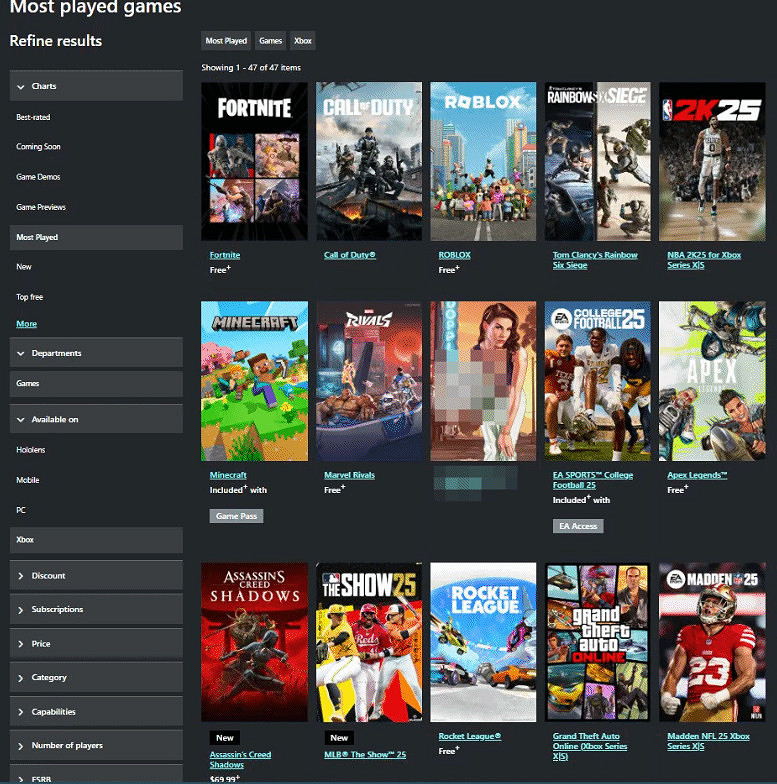The image size is (777, 784).
Task: Open the Fortnite game cover thumbnail
Action: (253, 161)
